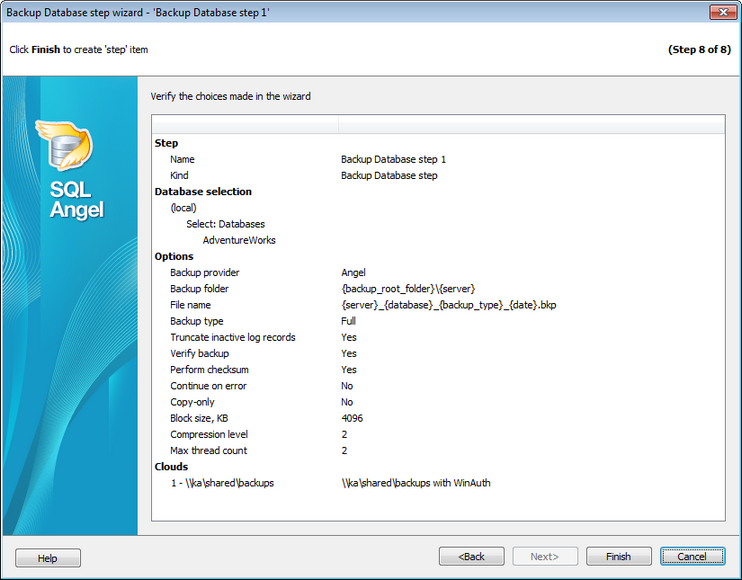Viewport: 742px width, 580px height.
Task: Click the file name template ending in .bkp
Action: click(449, 305)
